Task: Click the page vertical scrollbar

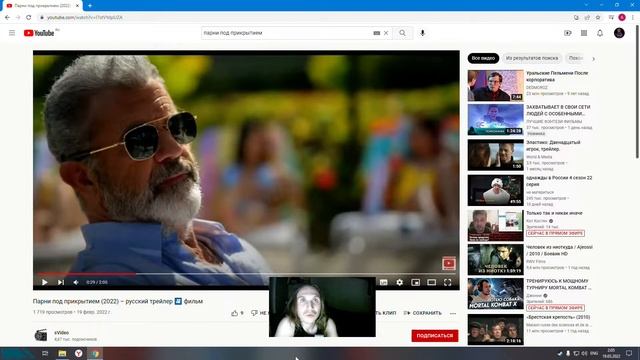Action: coord(637,92)
